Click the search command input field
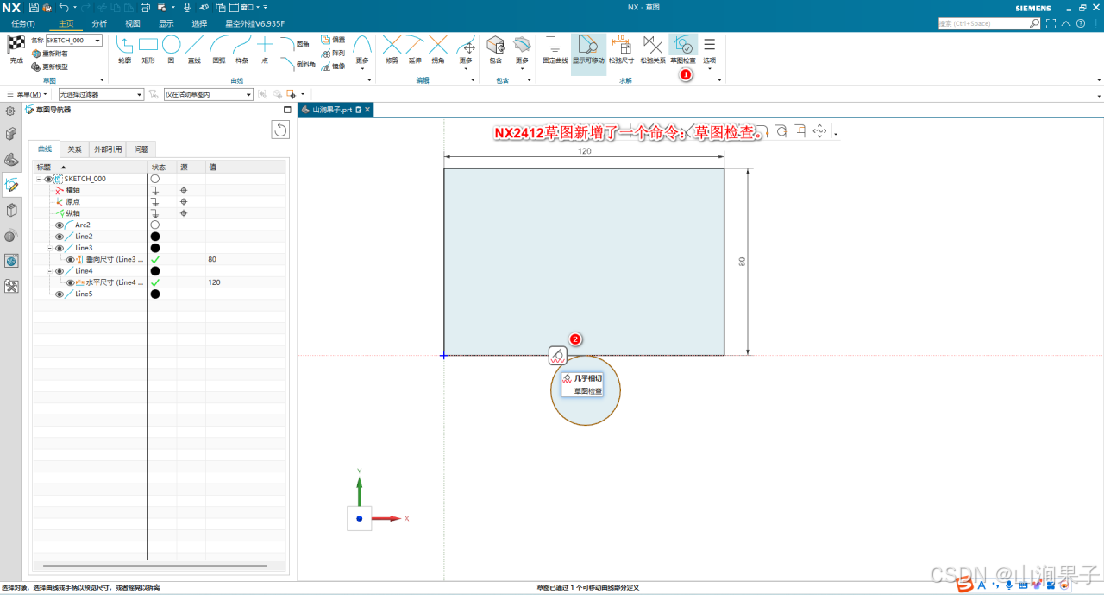This screenshot has width=1104, height=595. click(984, 23)
